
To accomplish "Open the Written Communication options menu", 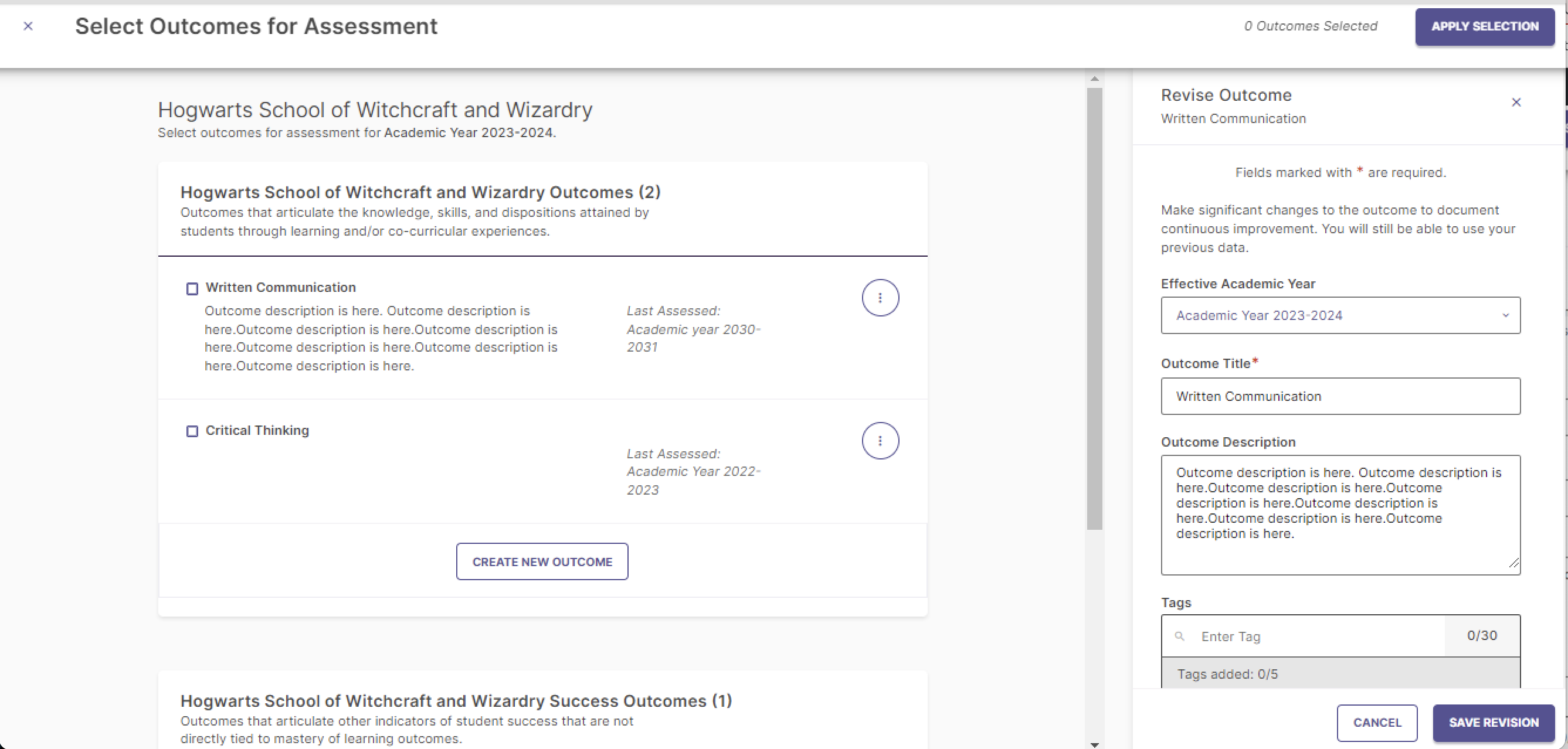I will click(880, 298).
